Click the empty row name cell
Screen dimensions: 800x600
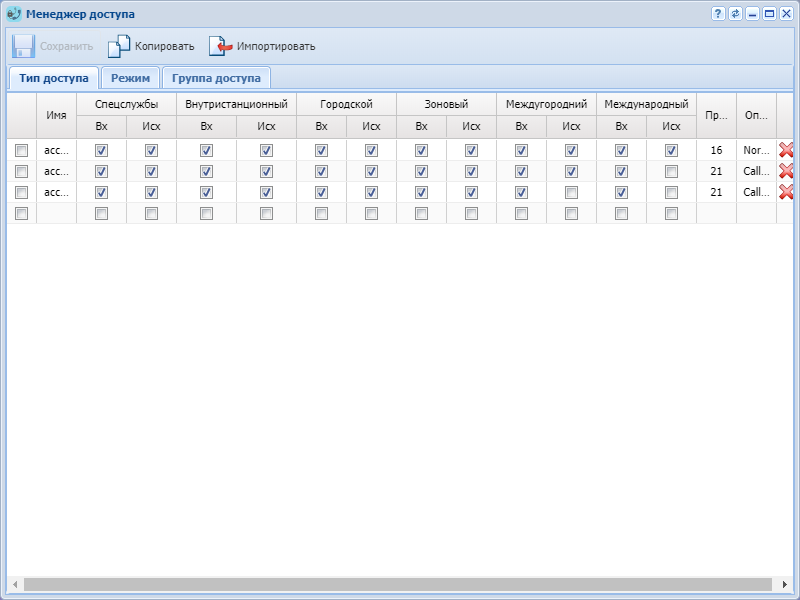point(56,213)
